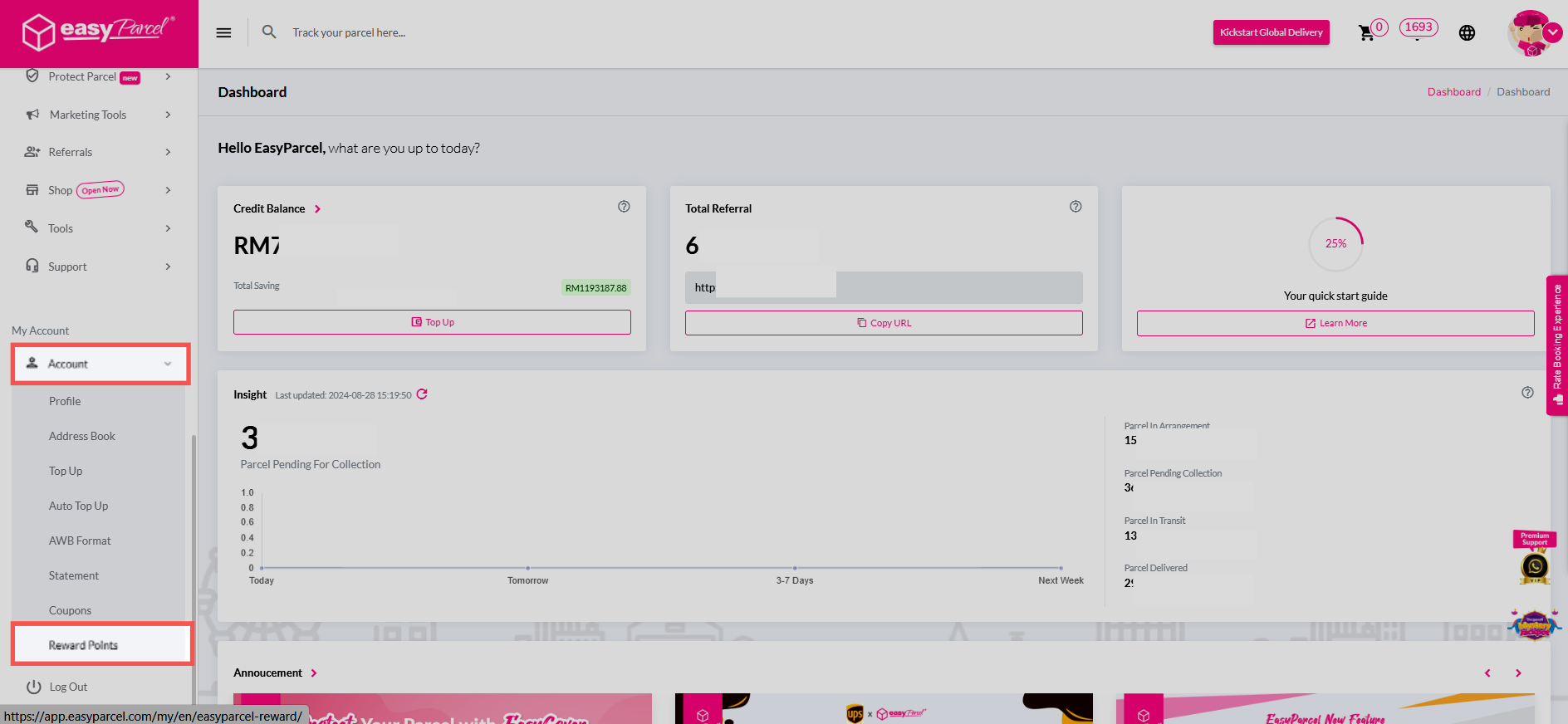Click Log Out in sidebar
This screenshot has width=1568, height=724.
[57, 687]
